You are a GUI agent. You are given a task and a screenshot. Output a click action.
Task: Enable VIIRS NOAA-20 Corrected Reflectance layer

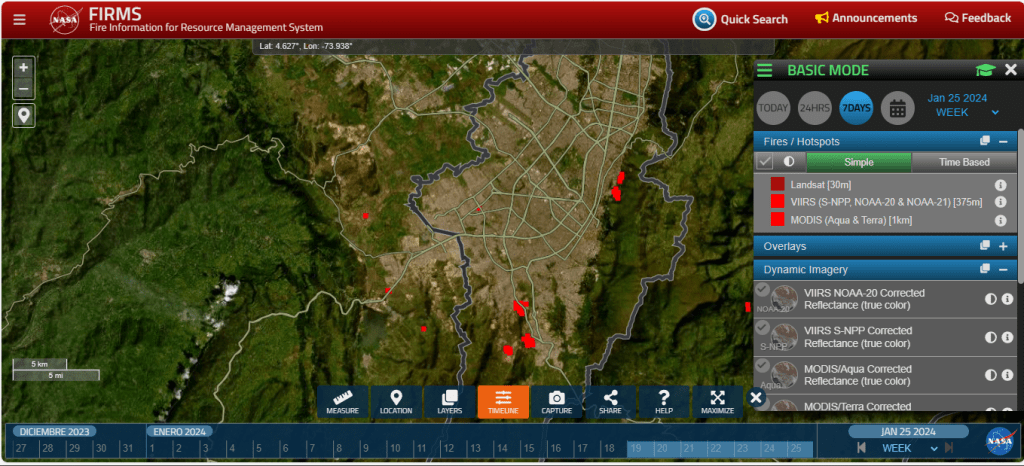pos(762,290)
